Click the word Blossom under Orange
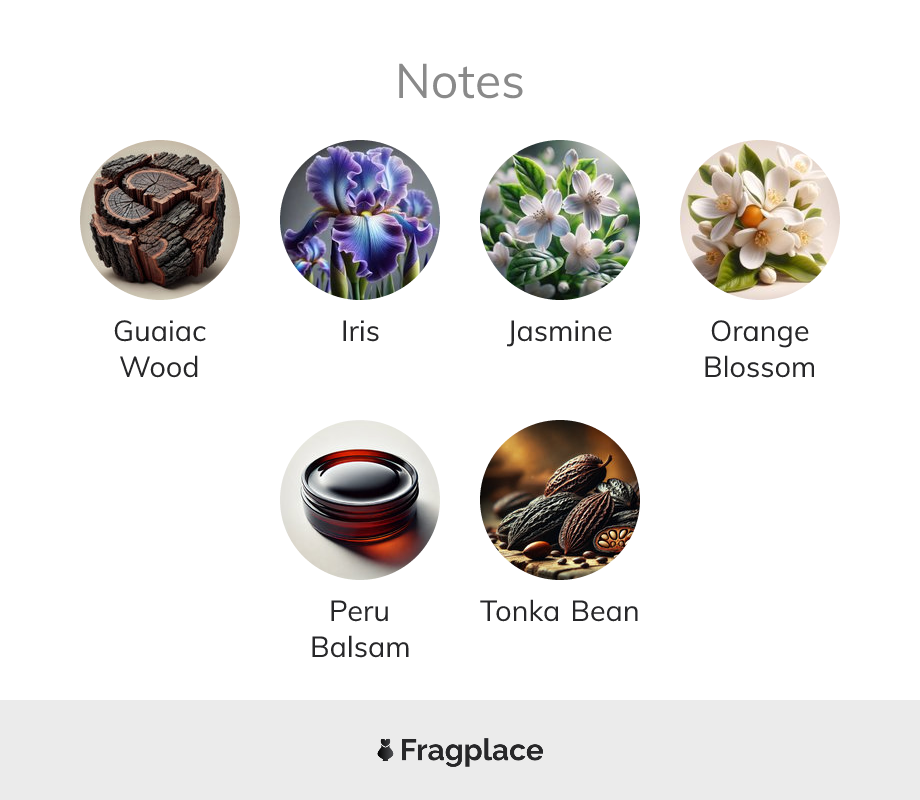The height and width of the screenshot is (800, 920). (760, 368)
